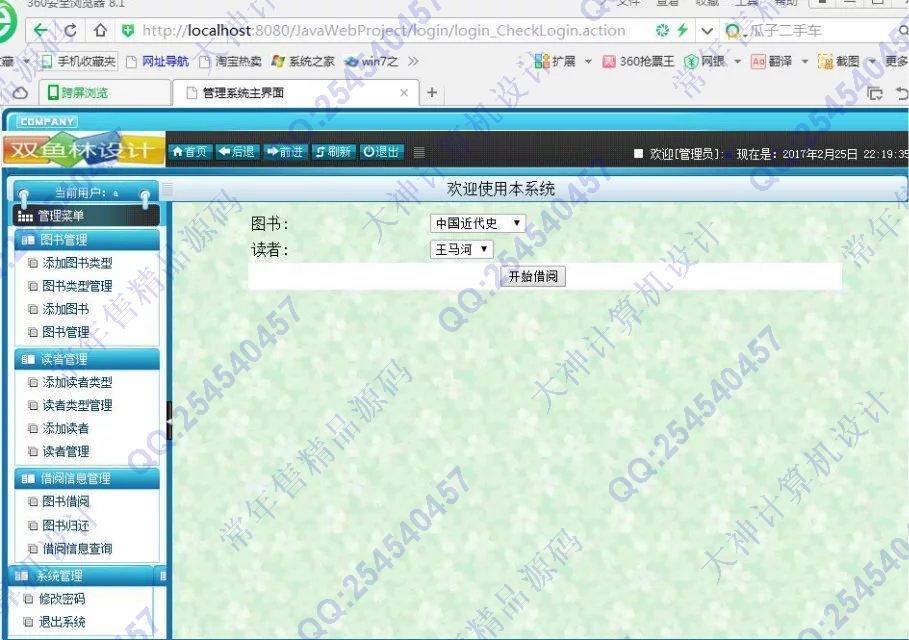Click the lightning speed-mode icon

point(683,30)
